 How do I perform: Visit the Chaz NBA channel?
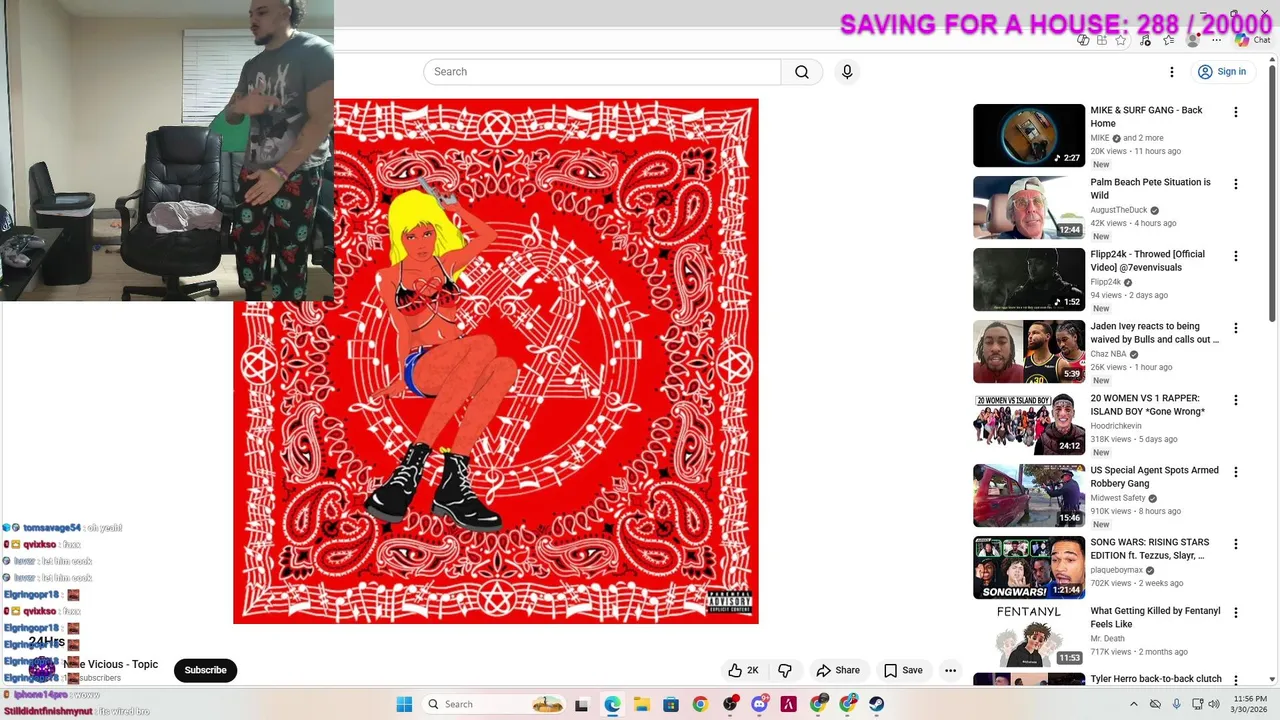tap(1108, 354)
